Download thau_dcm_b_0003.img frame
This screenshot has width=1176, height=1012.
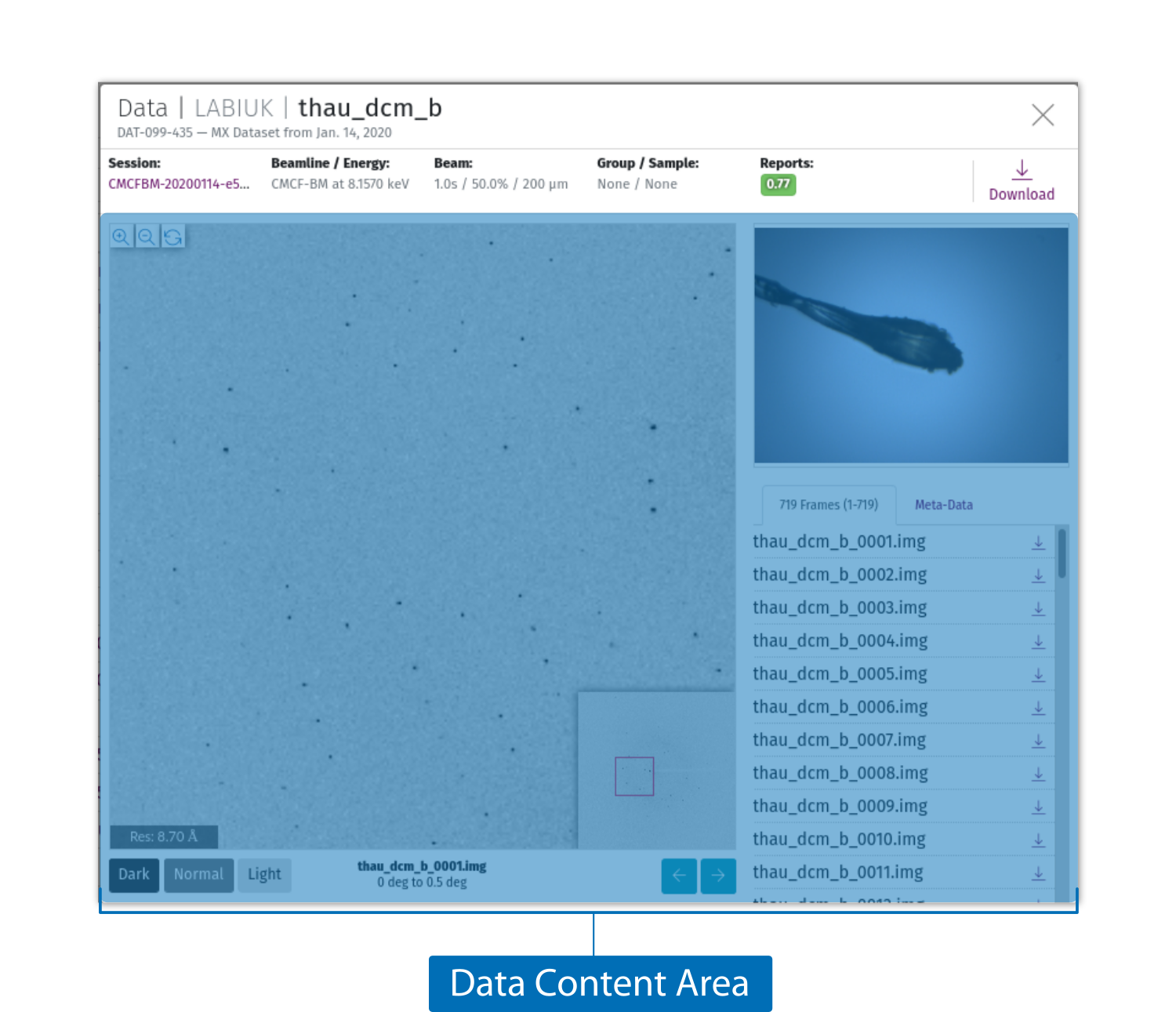coord(1038,608)
